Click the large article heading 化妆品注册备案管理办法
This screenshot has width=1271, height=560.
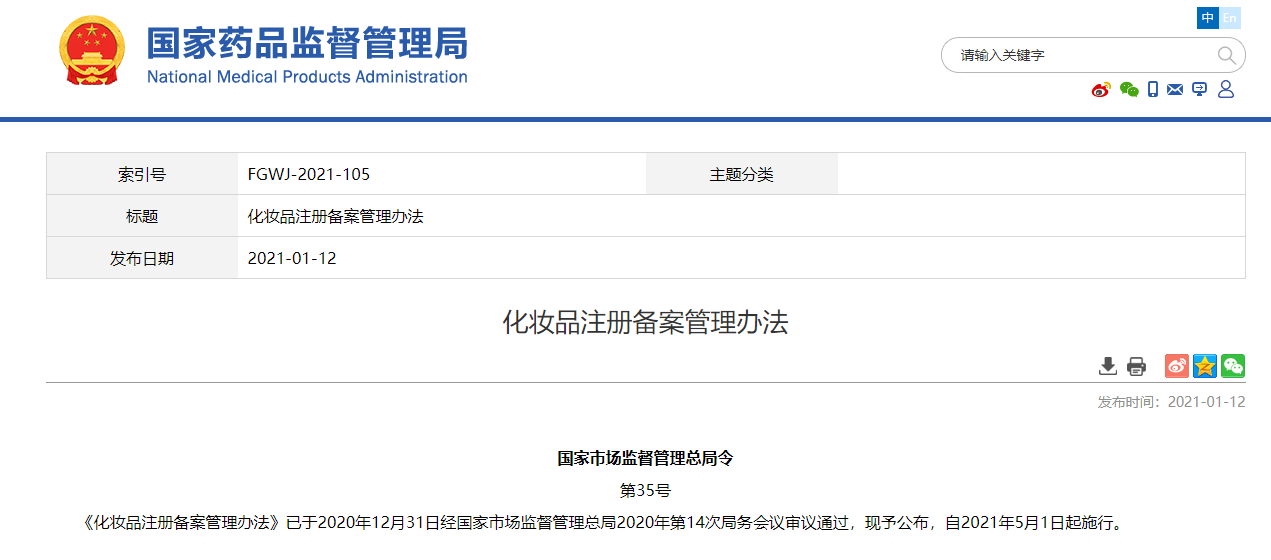coord(645,322)
